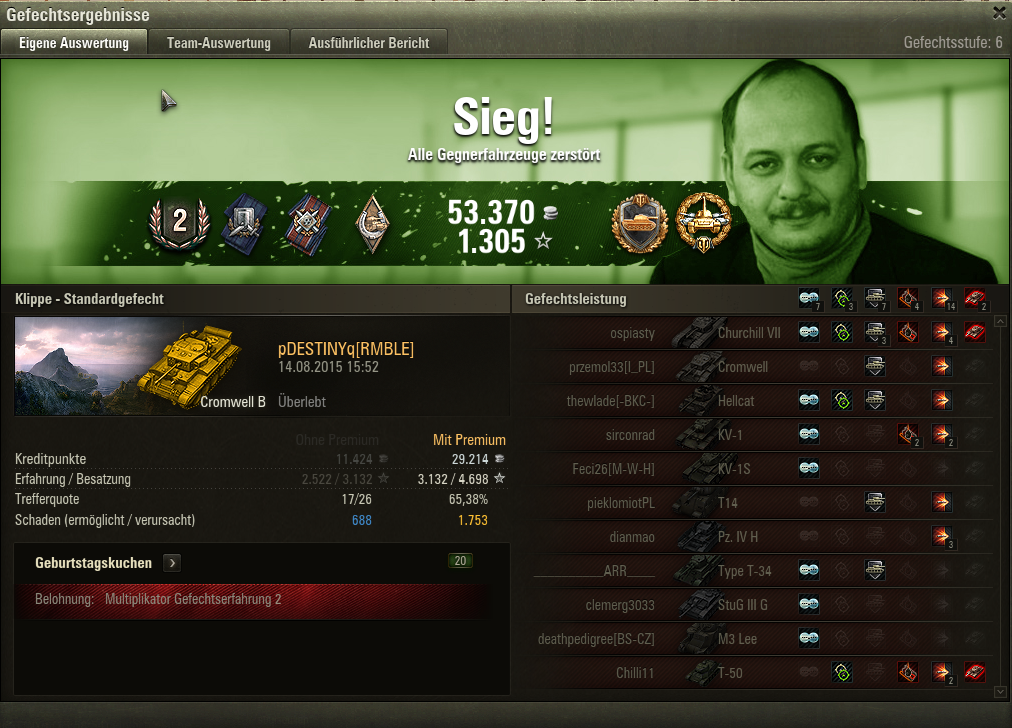Click the destroyed vehicles icon in header row
Screen dimensions: 1012x728
click(975, 298)
